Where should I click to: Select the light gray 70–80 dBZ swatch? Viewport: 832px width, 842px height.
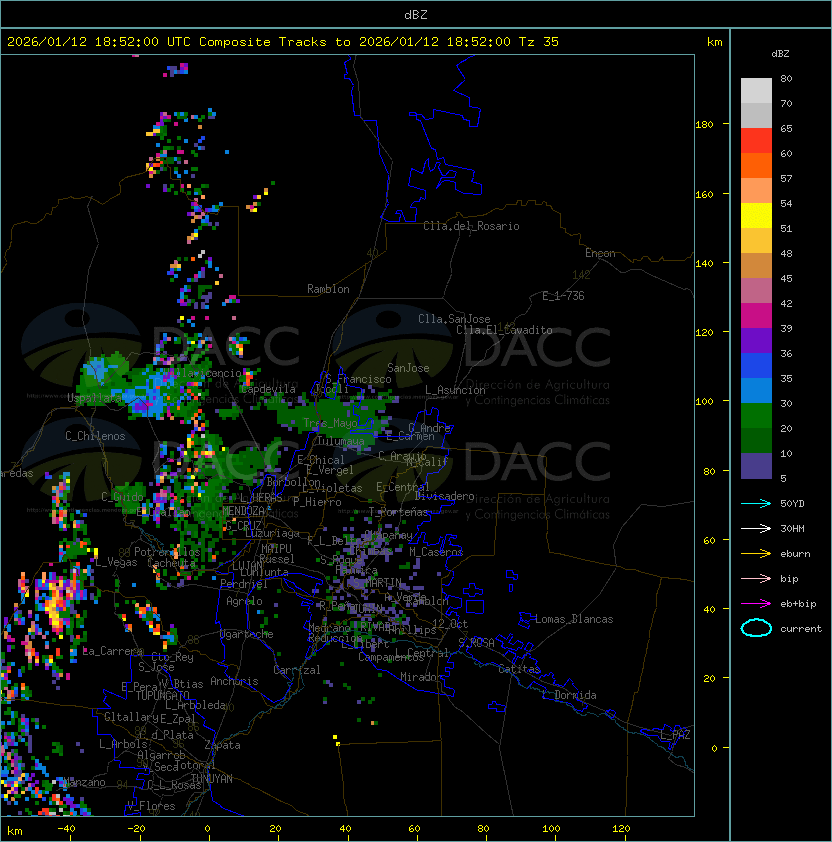[756, 91]
